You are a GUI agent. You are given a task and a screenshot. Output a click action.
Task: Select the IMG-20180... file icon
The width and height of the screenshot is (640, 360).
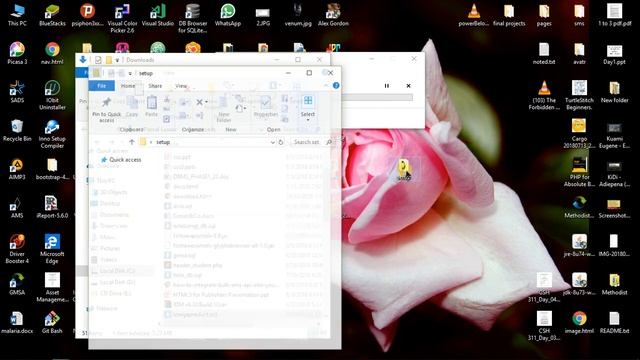pyautogui.click(x=614, y=245)
